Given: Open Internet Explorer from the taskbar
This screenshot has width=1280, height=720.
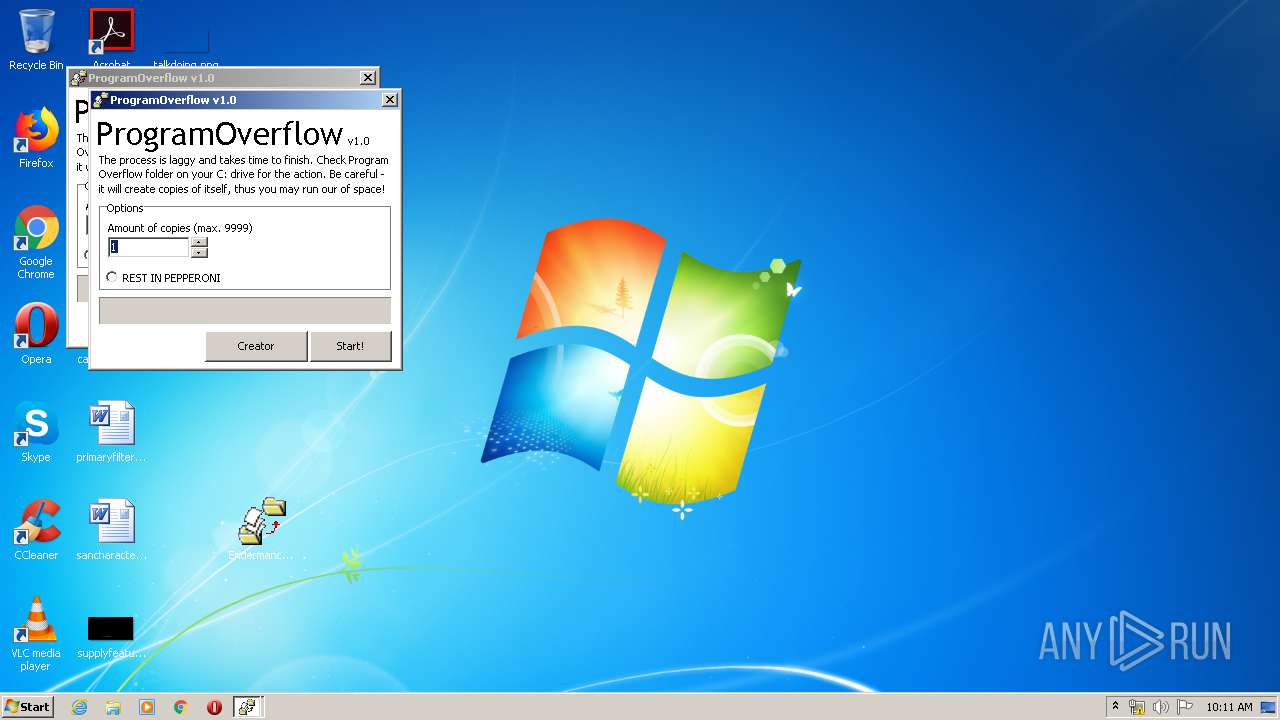Looking at the screenshot, I should (x=79, y=707).
